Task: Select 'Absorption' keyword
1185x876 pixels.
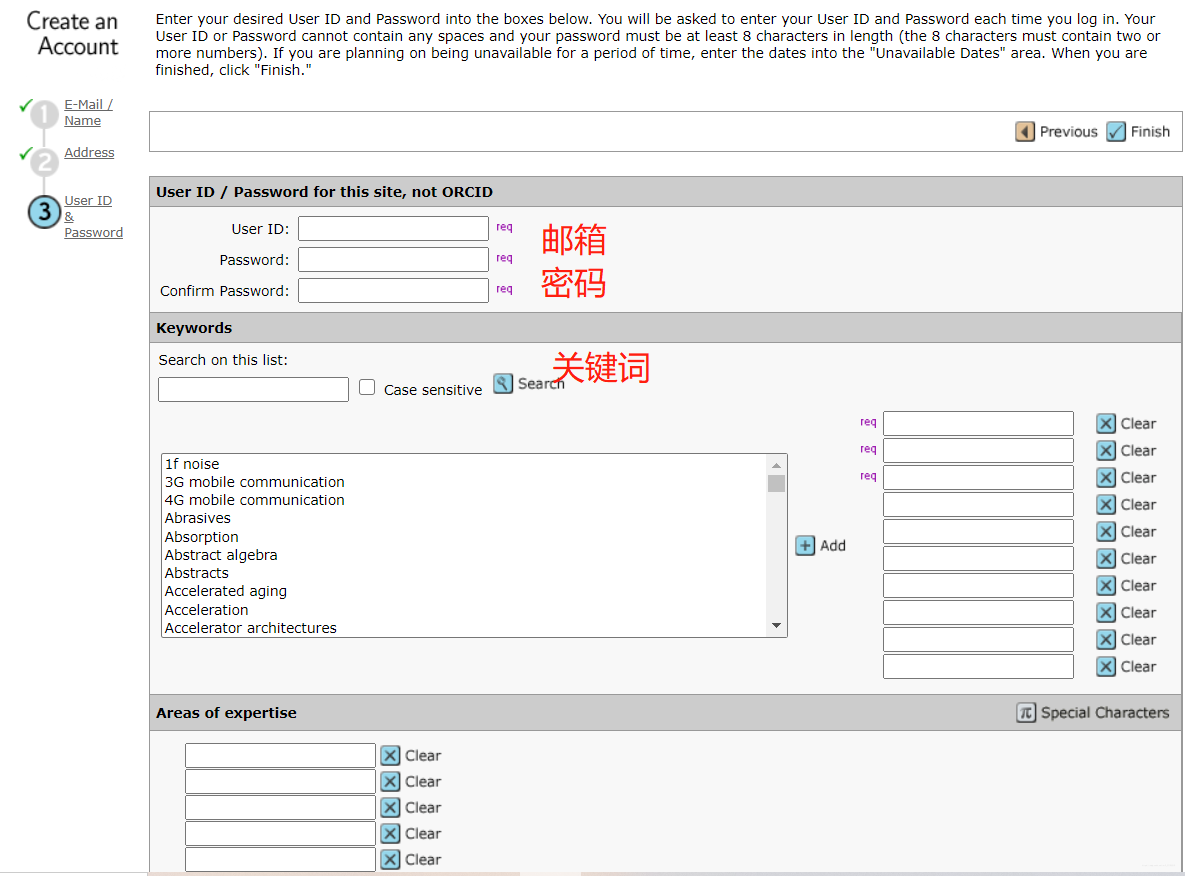Action: tap(201, 537)
